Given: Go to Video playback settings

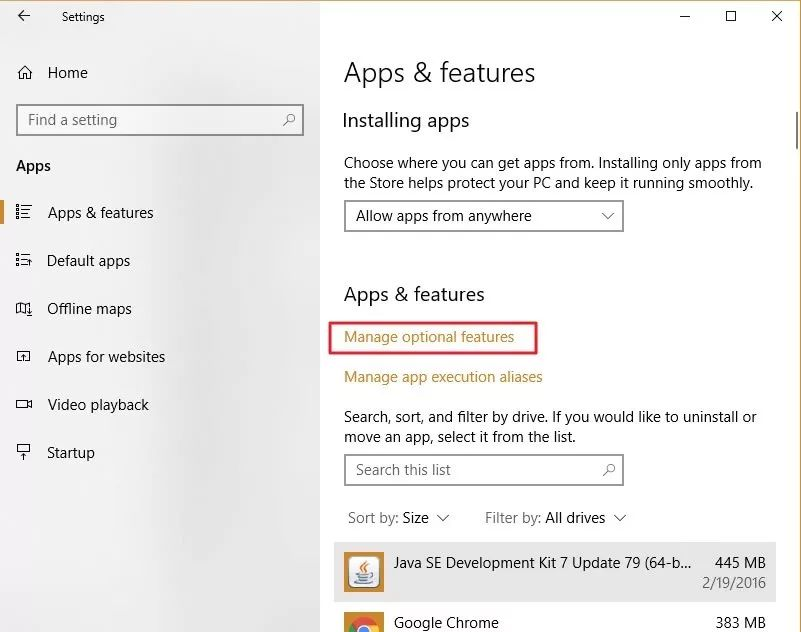Looking at the screenshot, I should [98, 405].
